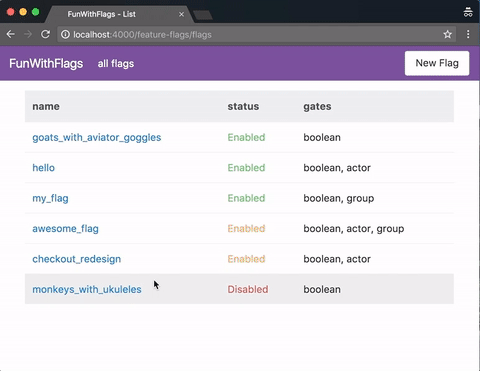The image size is (480, 371).
Task: Click the incognito icon in title bar
Action: [x=468, y=12]
